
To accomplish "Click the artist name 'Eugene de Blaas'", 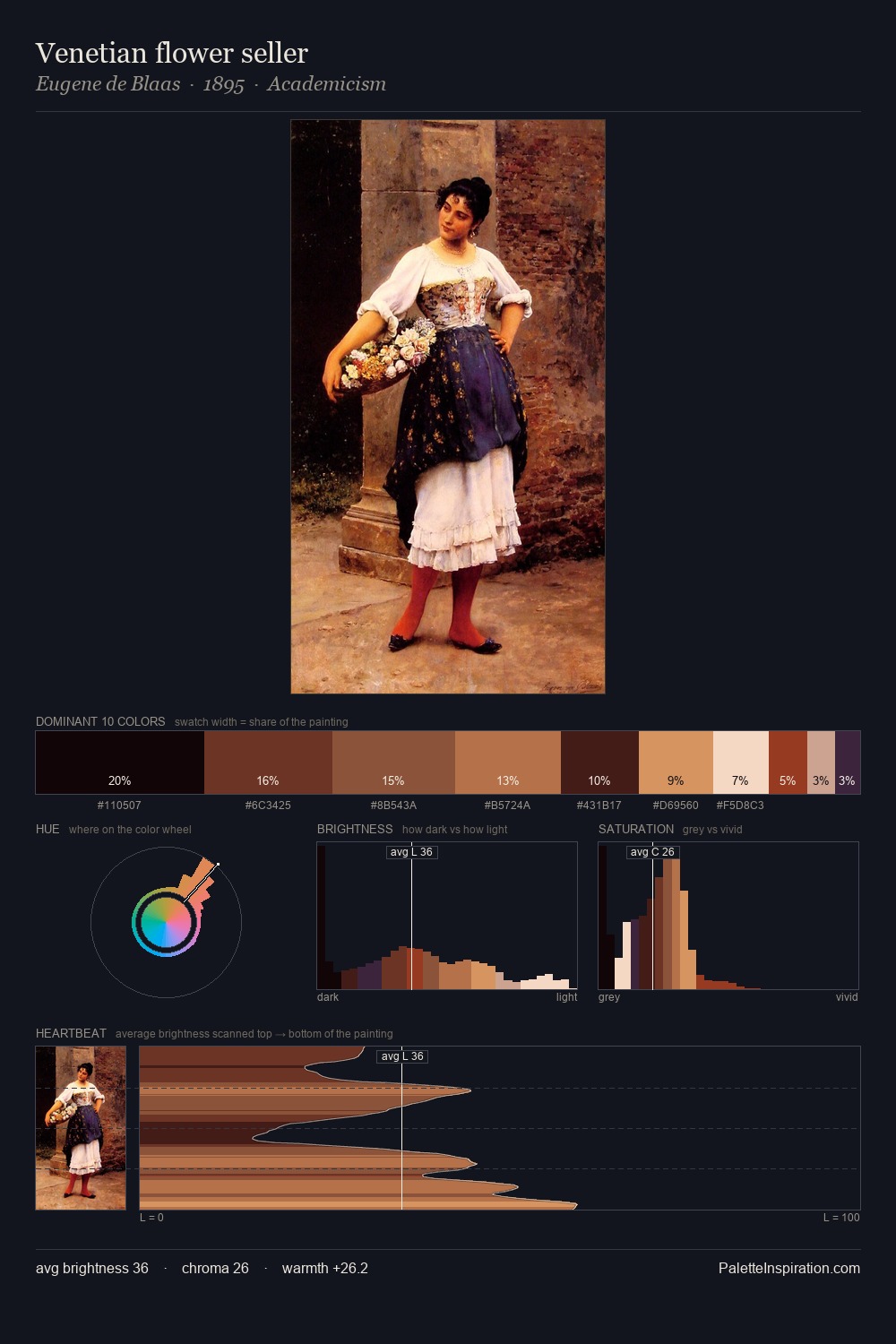I will [x=108, y=84].
